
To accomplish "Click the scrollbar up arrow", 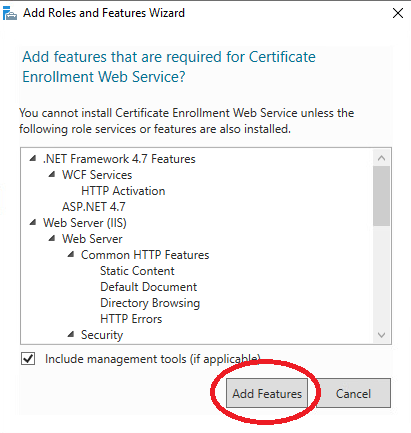I will 382,158.
